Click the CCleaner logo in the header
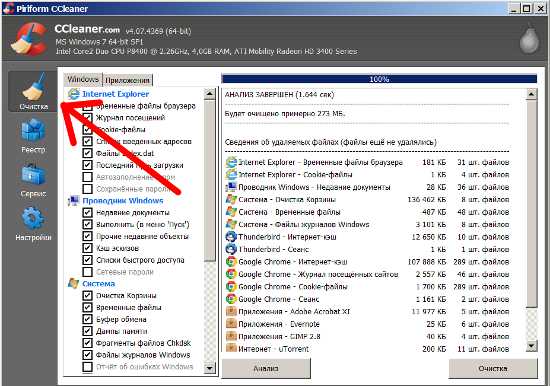This screenshot has height=386, width=550. coord(29,39)
